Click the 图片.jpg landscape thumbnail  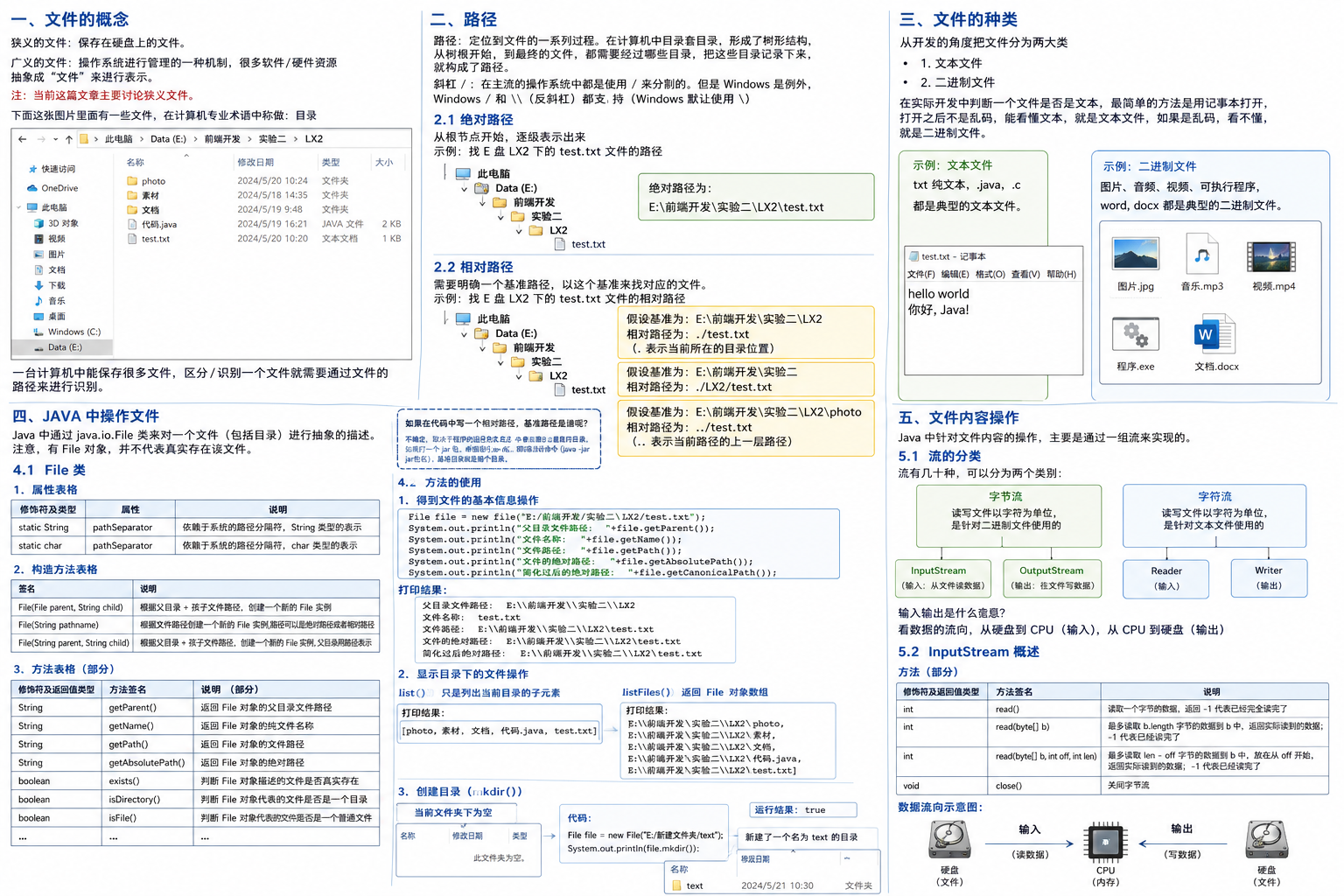[x=1136, y=255]
